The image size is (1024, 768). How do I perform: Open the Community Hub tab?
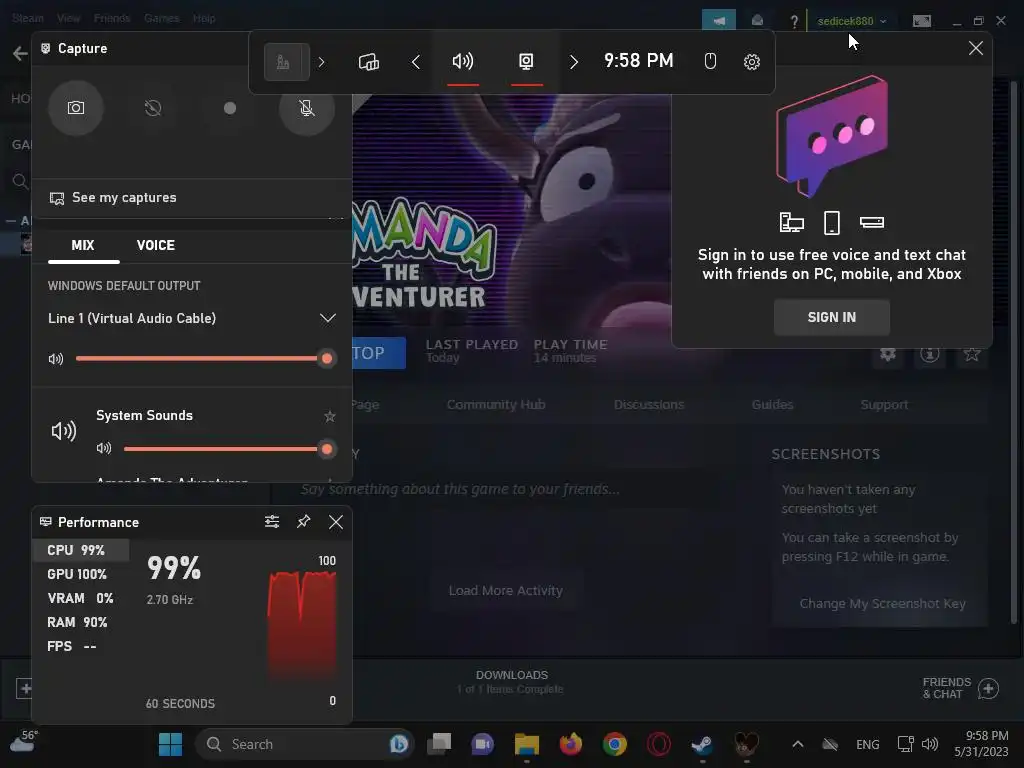coord(496,404)
